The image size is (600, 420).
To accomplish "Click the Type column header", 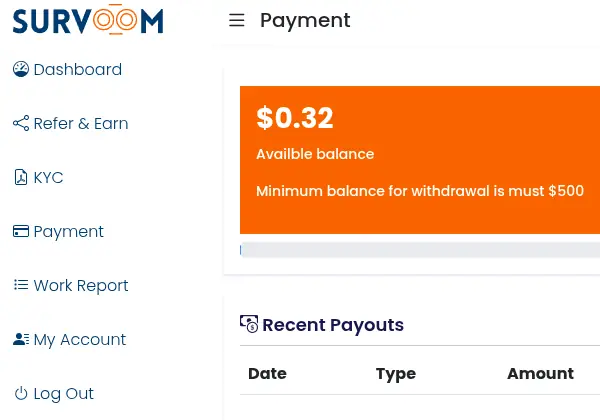I will click(x=395, y=373).
